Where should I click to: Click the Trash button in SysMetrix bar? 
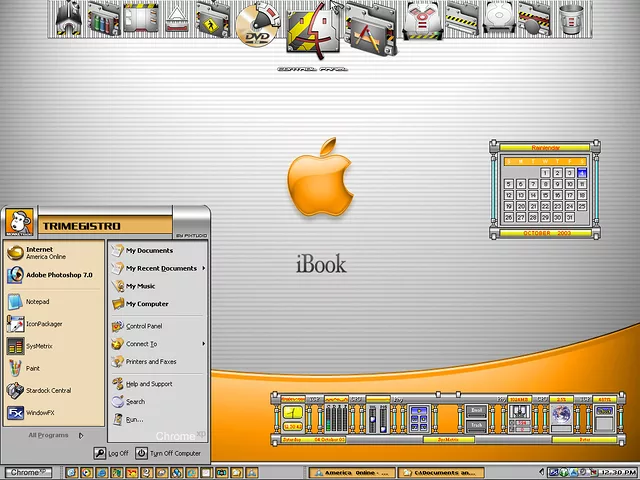pos(476,425)
